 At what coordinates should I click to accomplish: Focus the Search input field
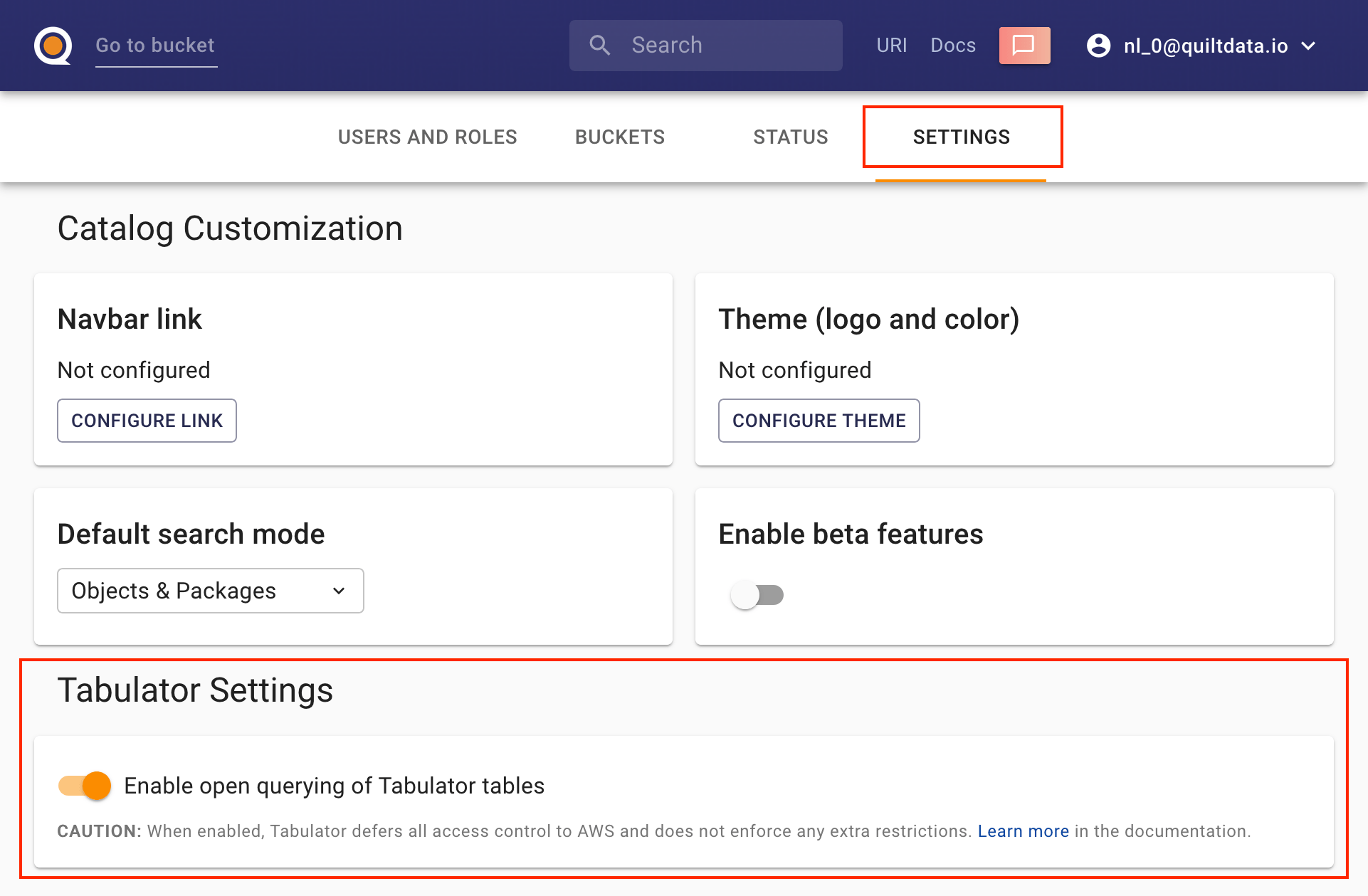pos(705,46)
